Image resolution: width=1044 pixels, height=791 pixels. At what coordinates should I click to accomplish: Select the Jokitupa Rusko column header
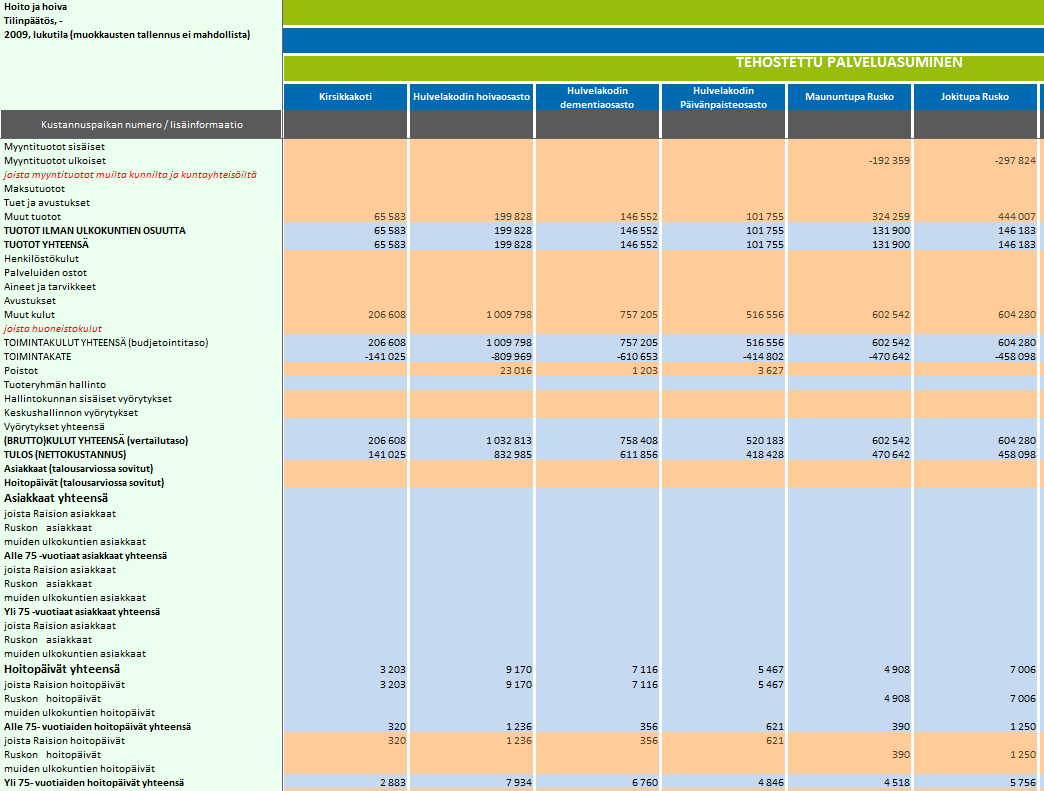[x=975, y=97]
